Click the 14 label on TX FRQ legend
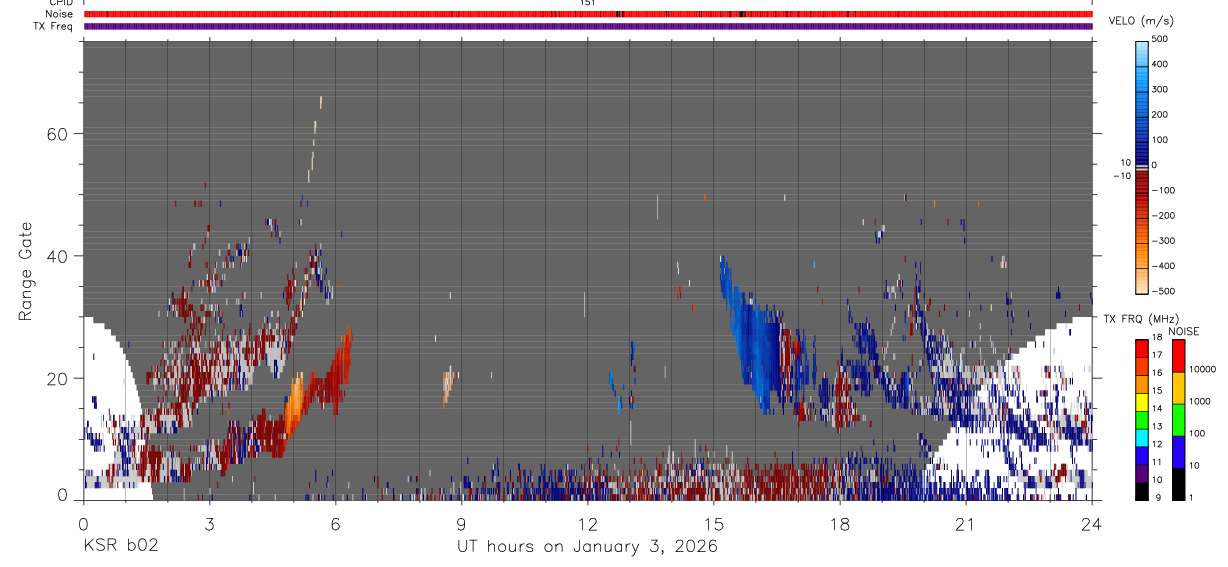Image resolution: width=1228 pixels, height=567 pixels. tap(1157, 409)
